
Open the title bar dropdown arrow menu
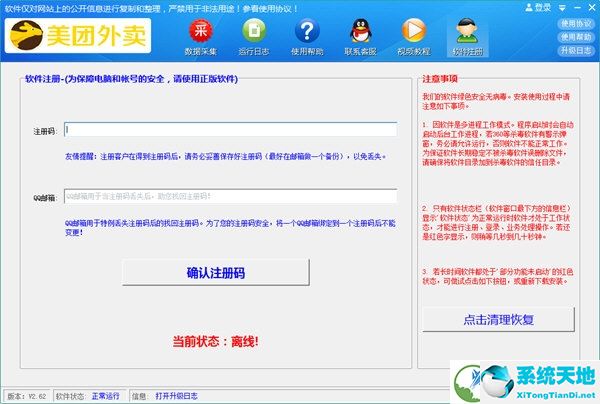(x=562, y=8)
